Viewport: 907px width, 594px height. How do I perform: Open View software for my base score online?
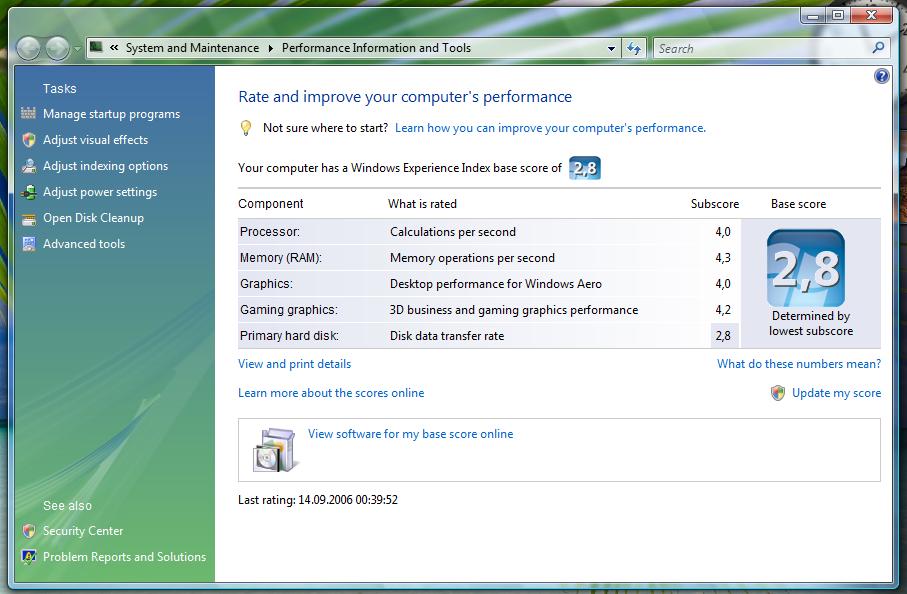(410, 434)
